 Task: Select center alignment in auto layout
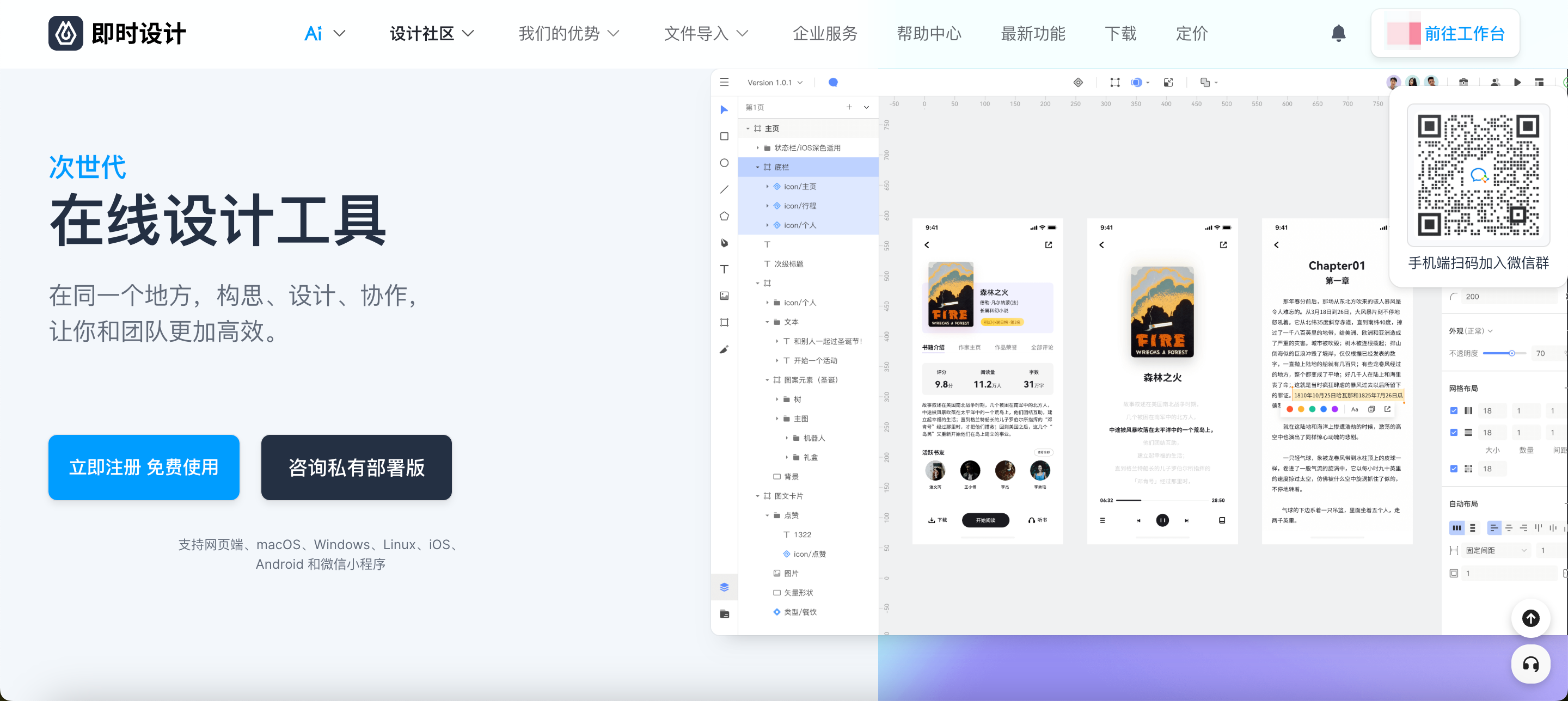(1508, 527)
